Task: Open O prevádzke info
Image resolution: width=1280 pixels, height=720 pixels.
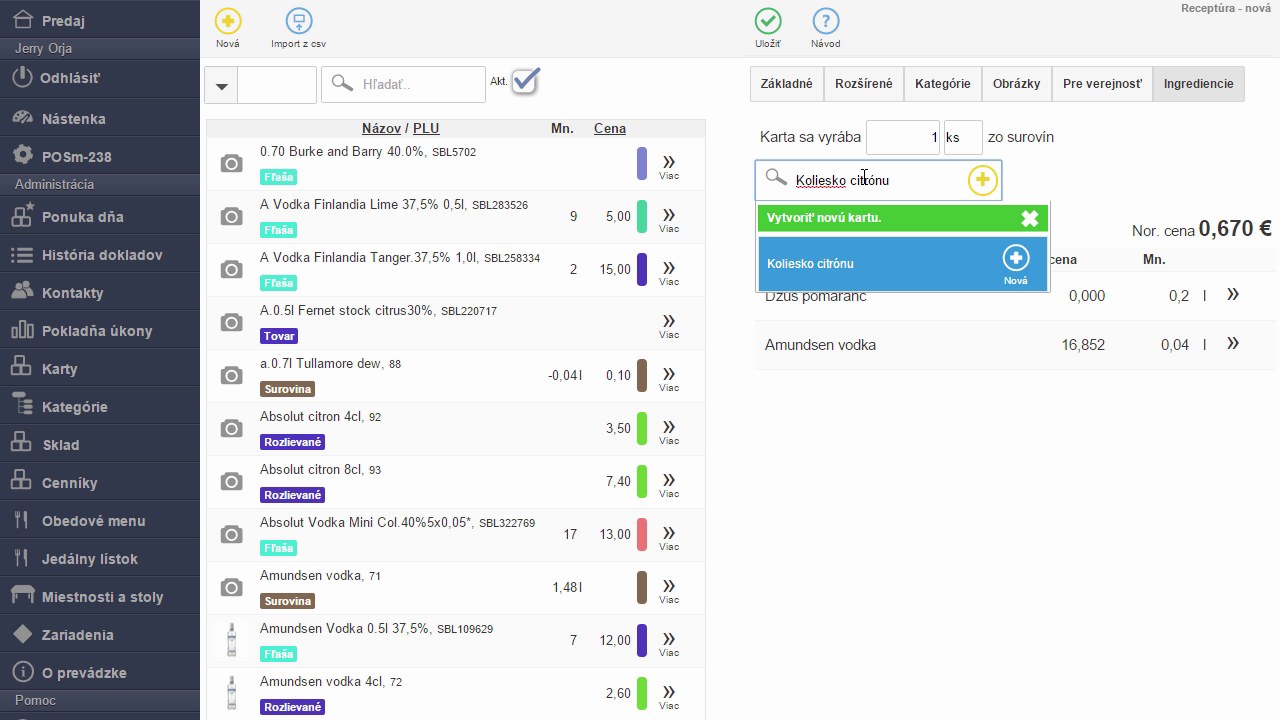Action: coord(100,673)
